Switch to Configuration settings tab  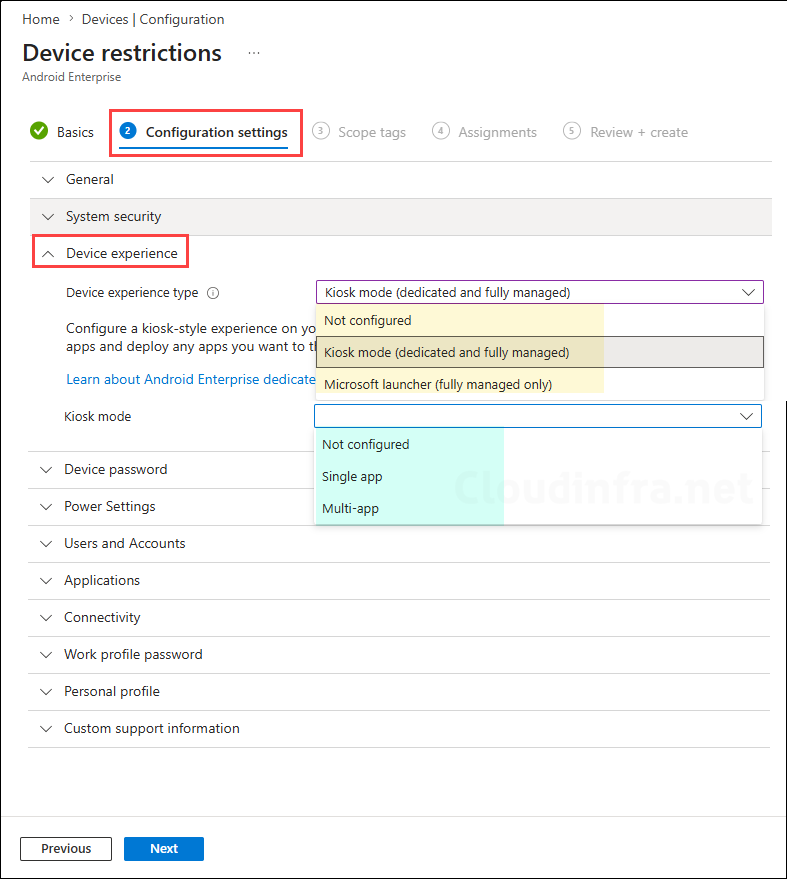point(205,132)
